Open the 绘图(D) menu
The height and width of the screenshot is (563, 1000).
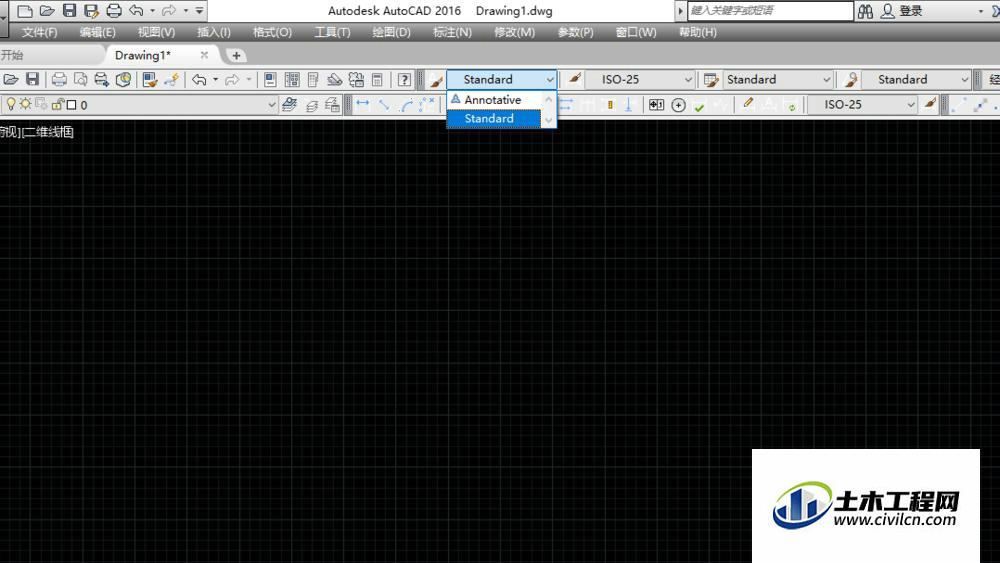392,32
